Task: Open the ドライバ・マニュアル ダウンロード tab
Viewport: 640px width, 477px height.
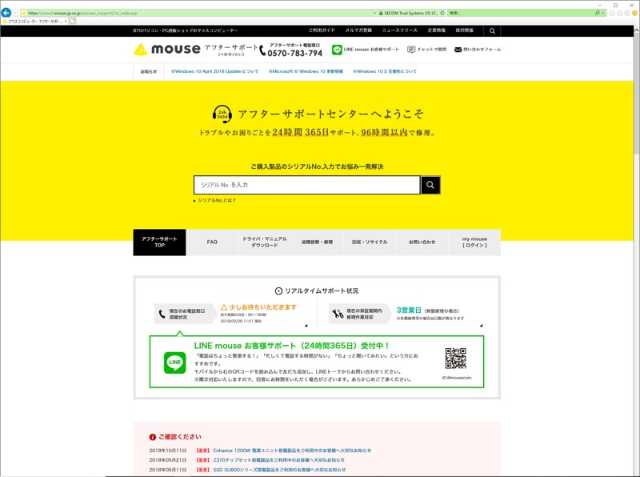Action: 264,242
